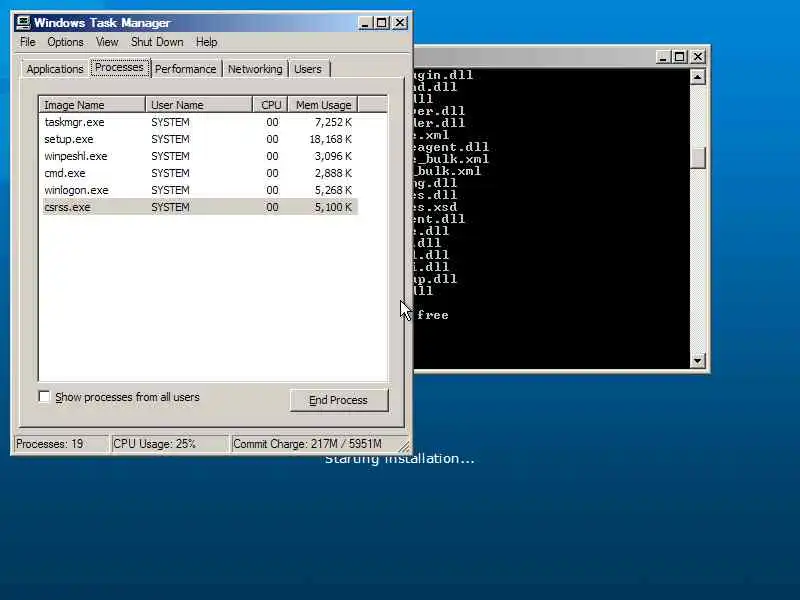Click the Starting installation text
Viewport: 800px width, 600px height.
click(399, 459)
